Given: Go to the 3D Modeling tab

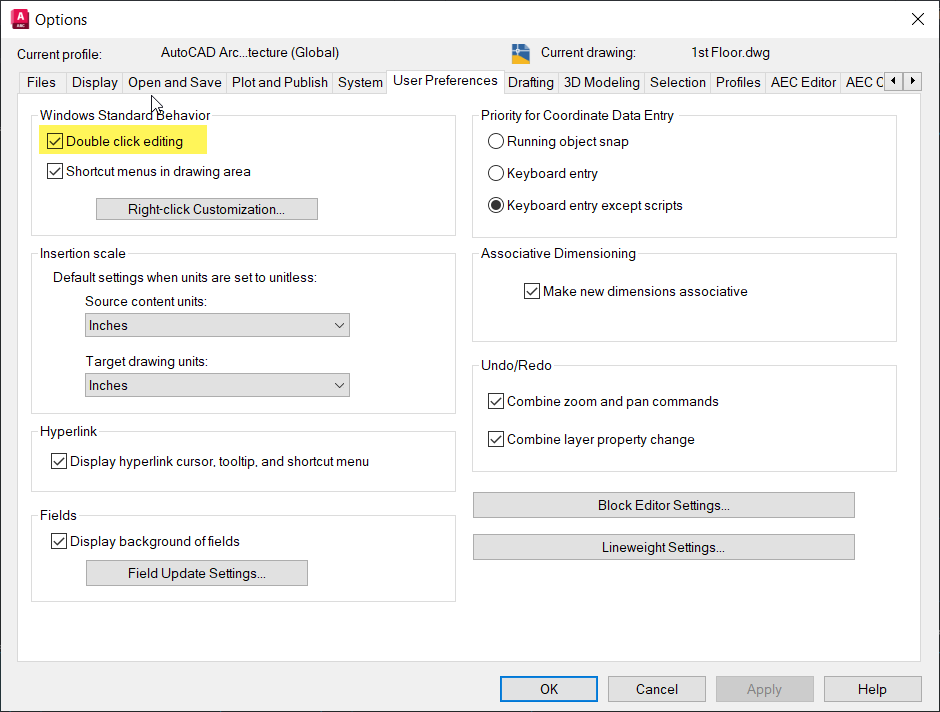Looking at the screenshot, I should click(601, 82).
